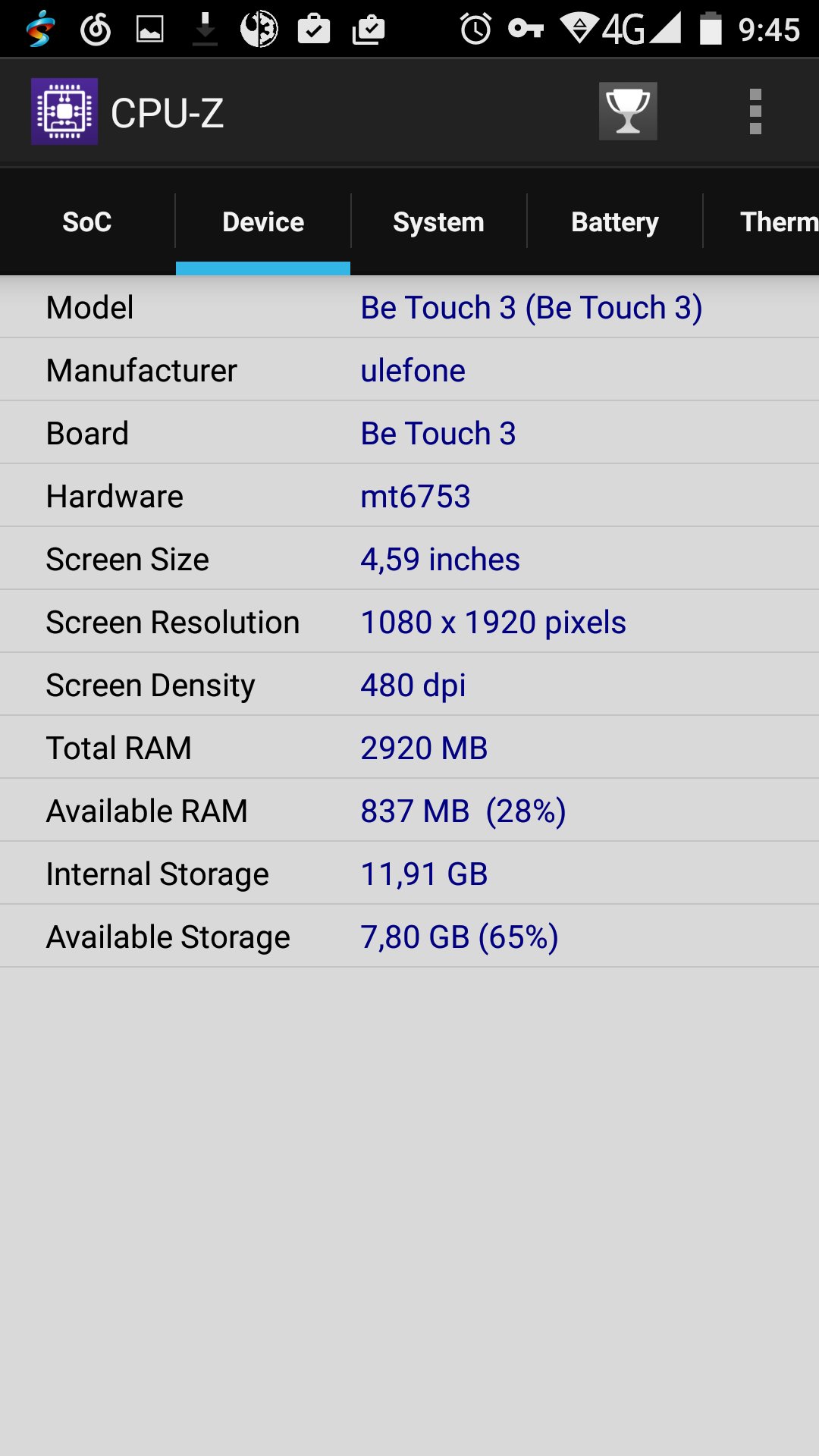Open the three-dot overflow menu
This screenshot has height=1456, width=819.
[x=755, y=111]
